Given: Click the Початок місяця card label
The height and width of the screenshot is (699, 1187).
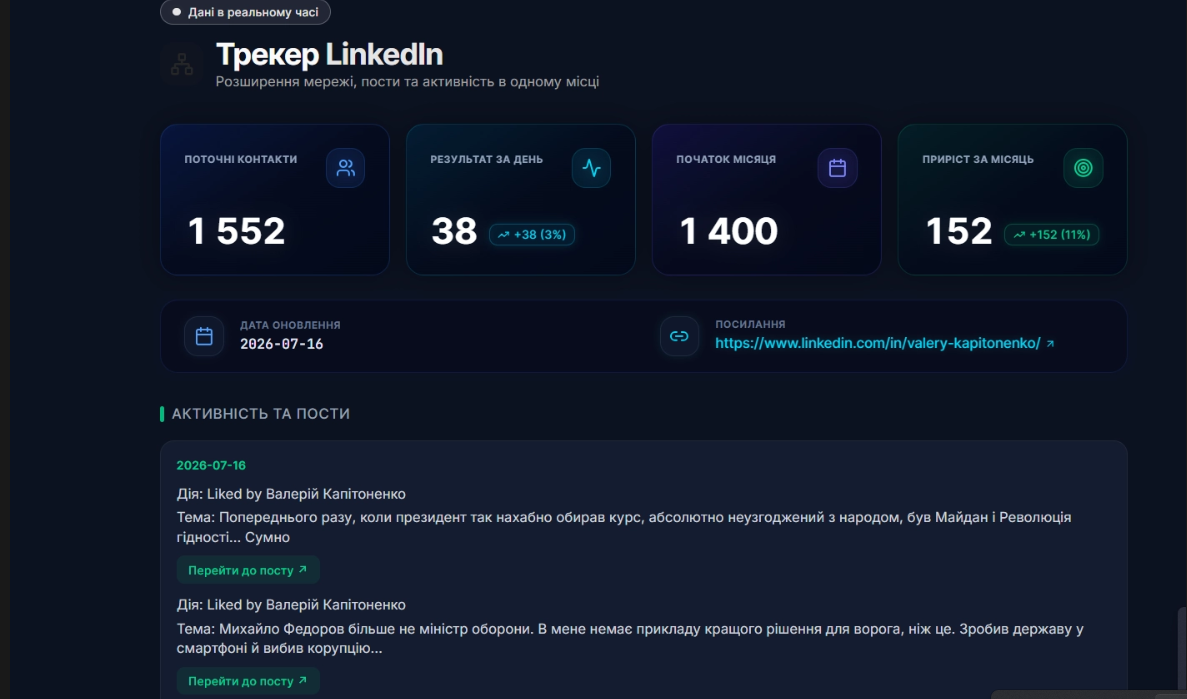Looking at the screenshot, I should [x=726, y=159].
